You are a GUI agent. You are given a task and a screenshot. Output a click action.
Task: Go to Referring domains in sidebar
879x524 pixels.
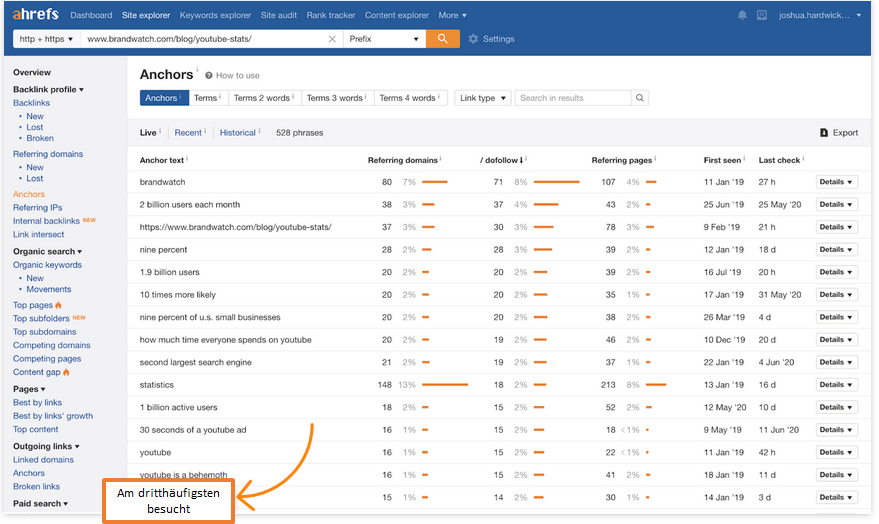coord(48,154)
